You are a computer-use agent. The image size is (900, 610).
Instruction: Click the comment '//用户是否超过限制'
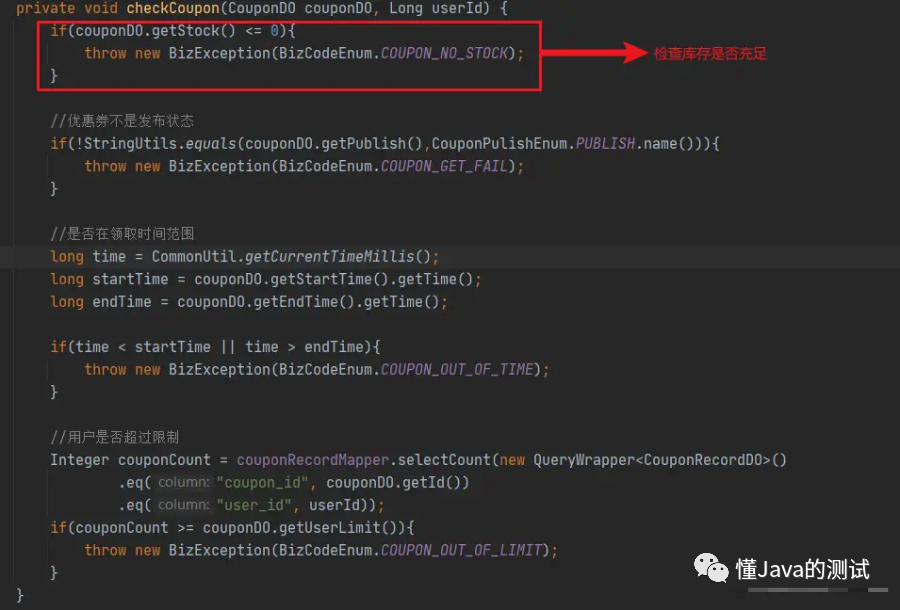click(x=115, y=437)
